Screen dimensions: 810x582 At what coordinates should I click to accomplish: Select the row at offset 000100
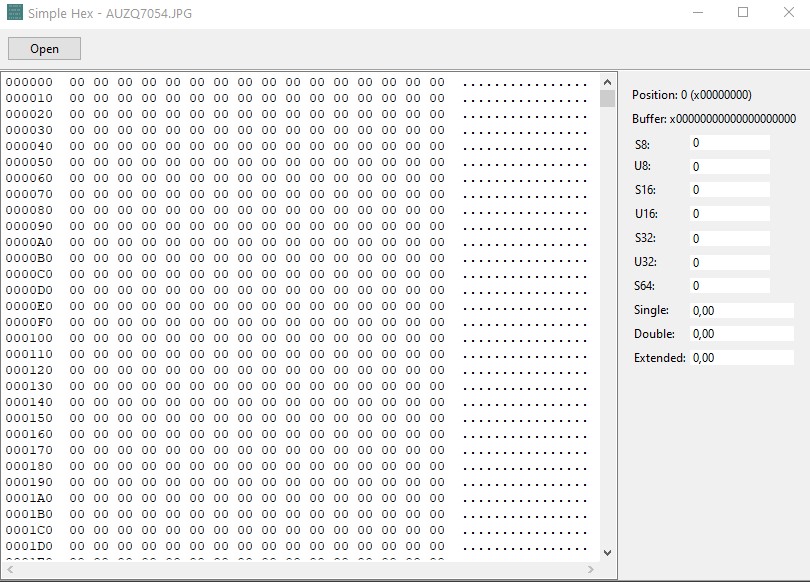pyautogui.click(x=29, y=338)
